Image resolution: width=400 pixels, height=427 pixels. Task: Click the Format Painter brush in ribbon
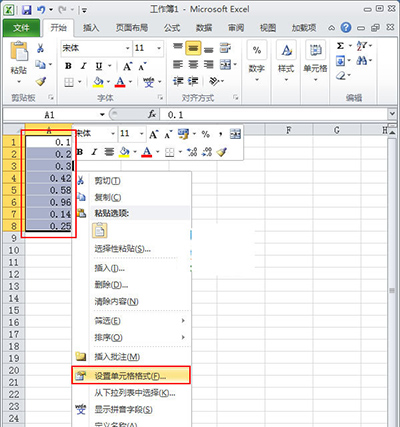click(41, 81)
